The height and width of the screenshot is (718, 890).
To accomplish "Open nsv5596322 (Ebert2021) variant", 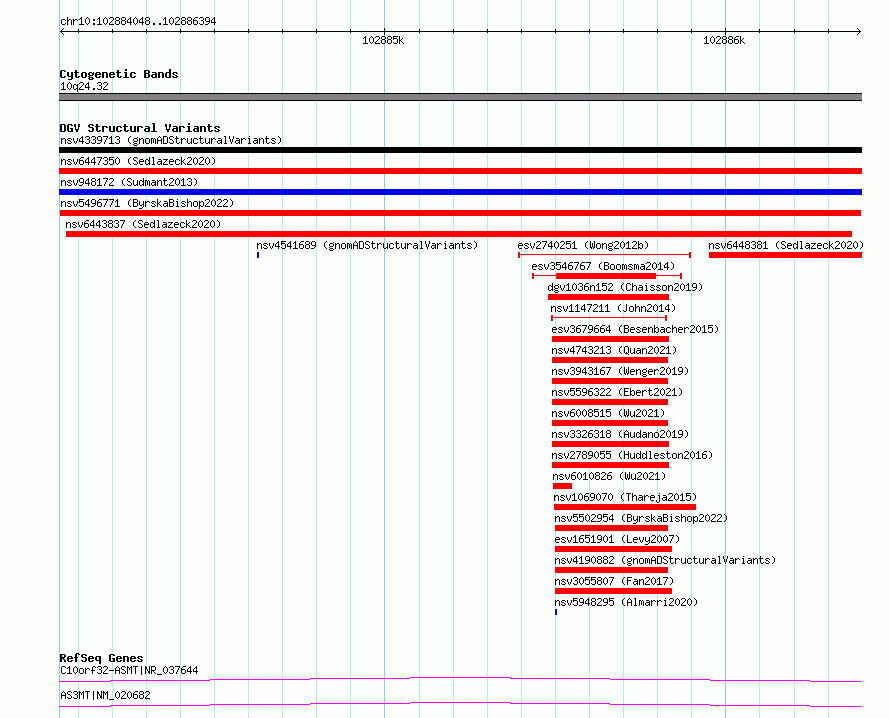I will click(x=617, y=392).
